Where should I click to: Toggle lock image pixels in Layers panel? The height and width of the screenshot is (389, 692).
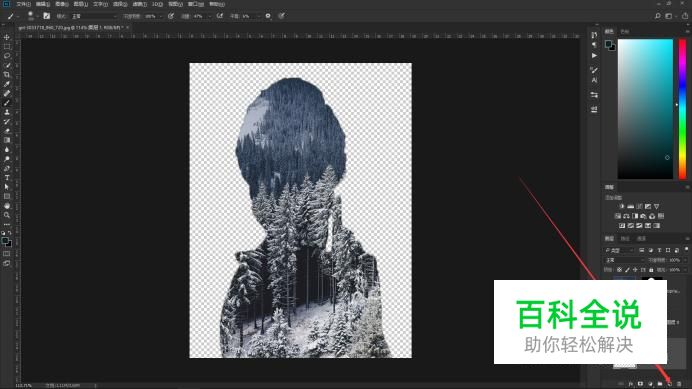(627, 269)
